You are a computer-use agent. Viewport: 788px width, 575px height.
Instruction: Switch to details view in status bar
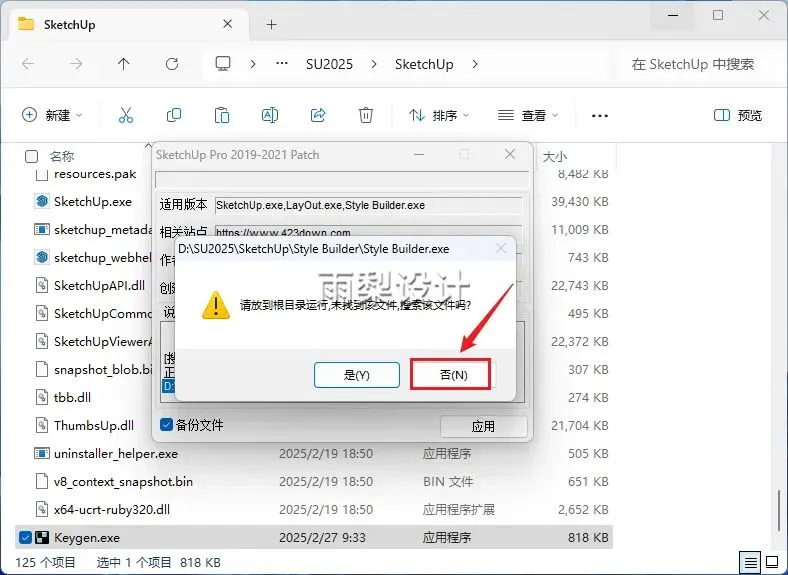[x=751, y=562]
